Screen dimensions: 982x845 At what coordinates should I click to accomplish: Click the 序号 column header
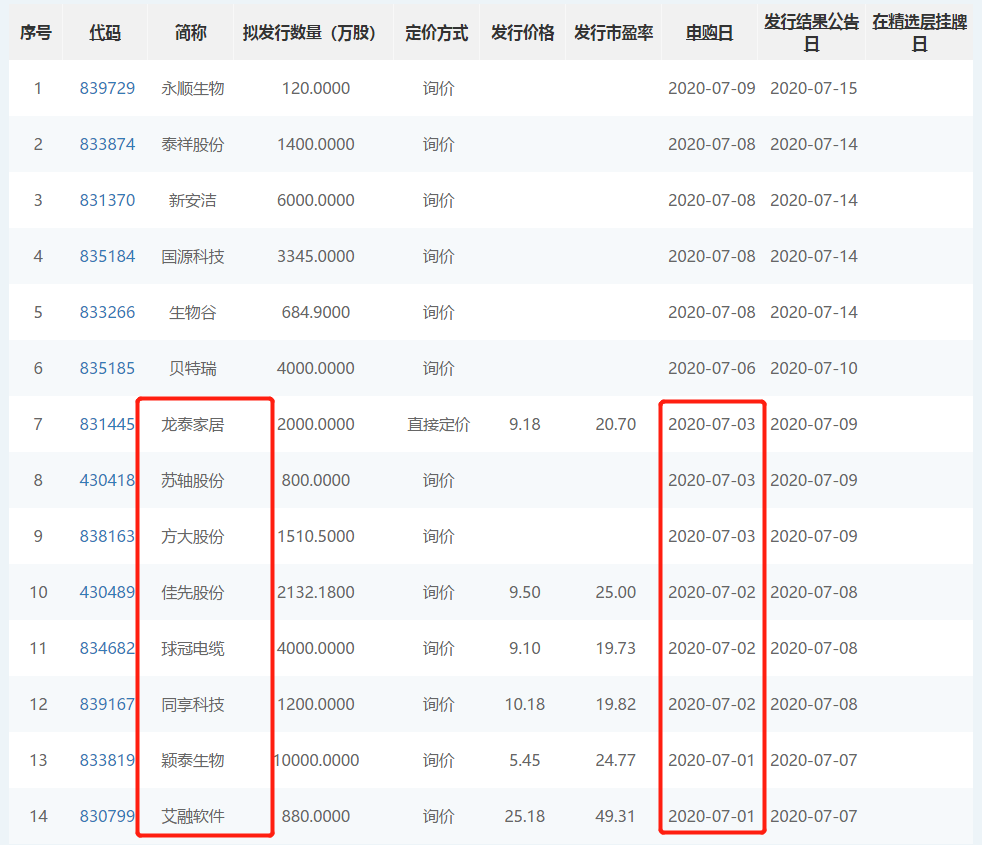click(36, 33)
